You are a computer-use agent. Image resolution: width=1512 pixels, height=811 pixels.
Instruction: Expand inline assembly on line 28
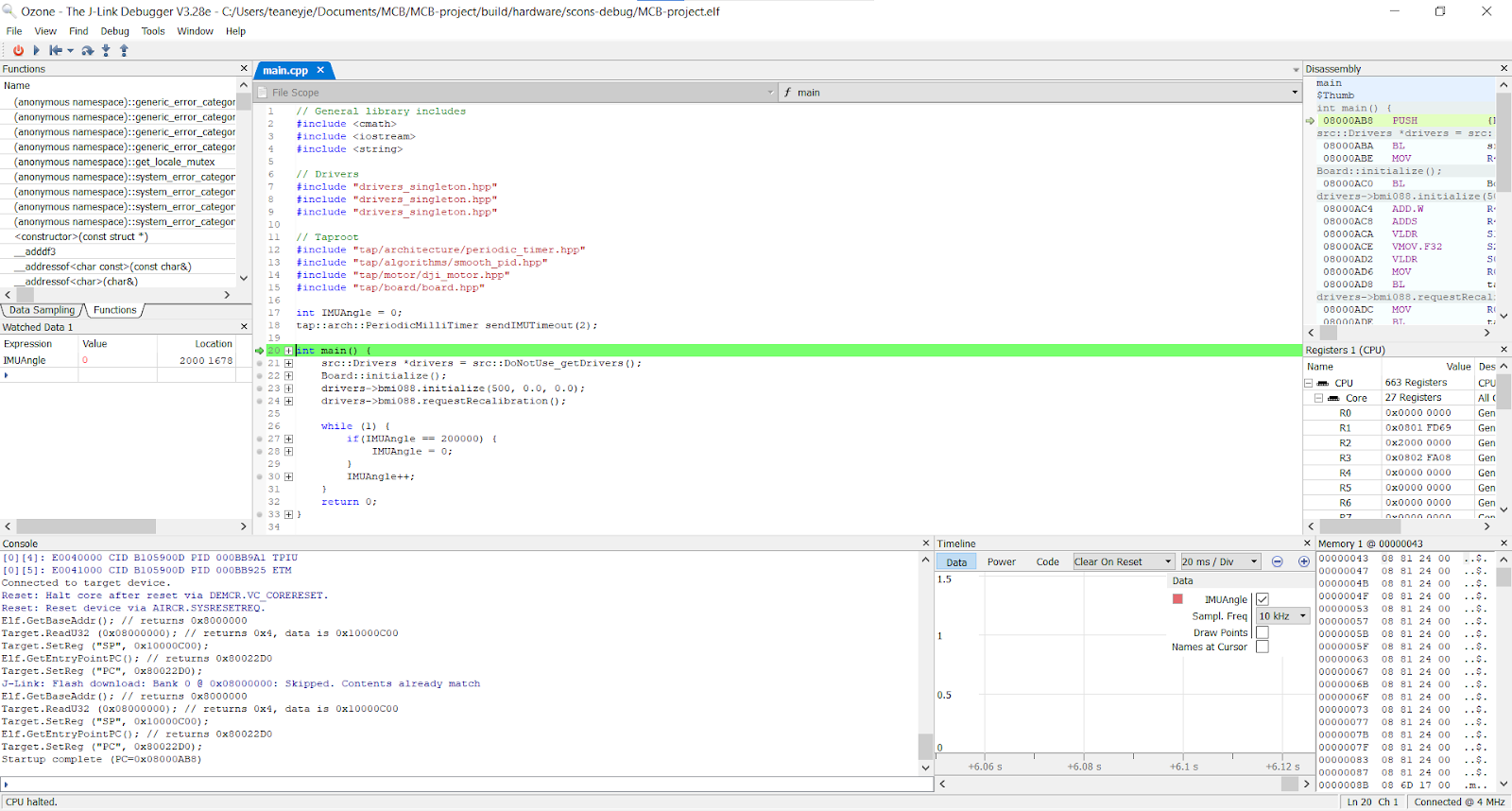[x=288, y=451]
